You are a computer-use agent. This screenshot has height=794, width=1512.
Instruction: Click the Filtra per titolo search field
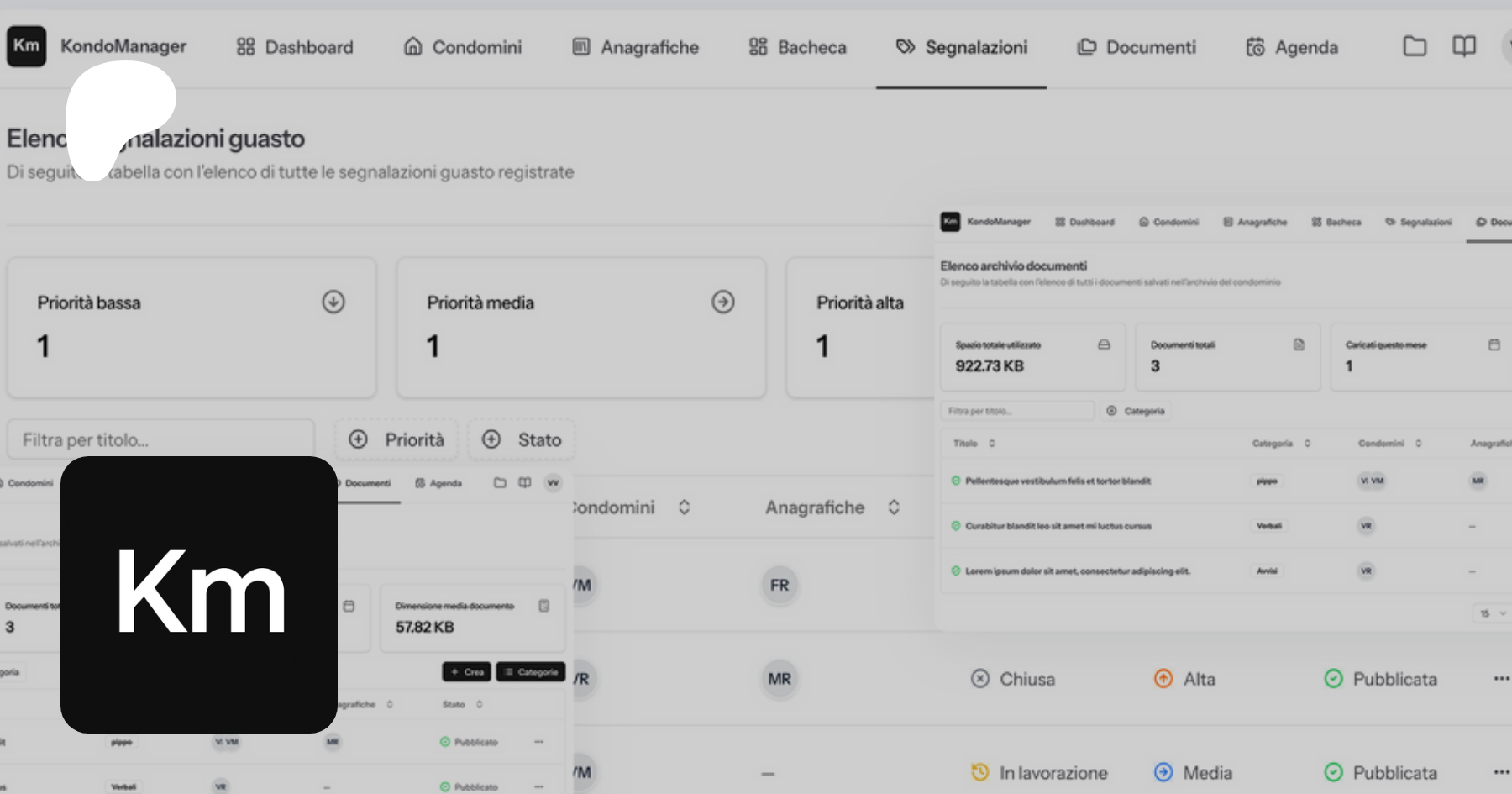(160, 439)
